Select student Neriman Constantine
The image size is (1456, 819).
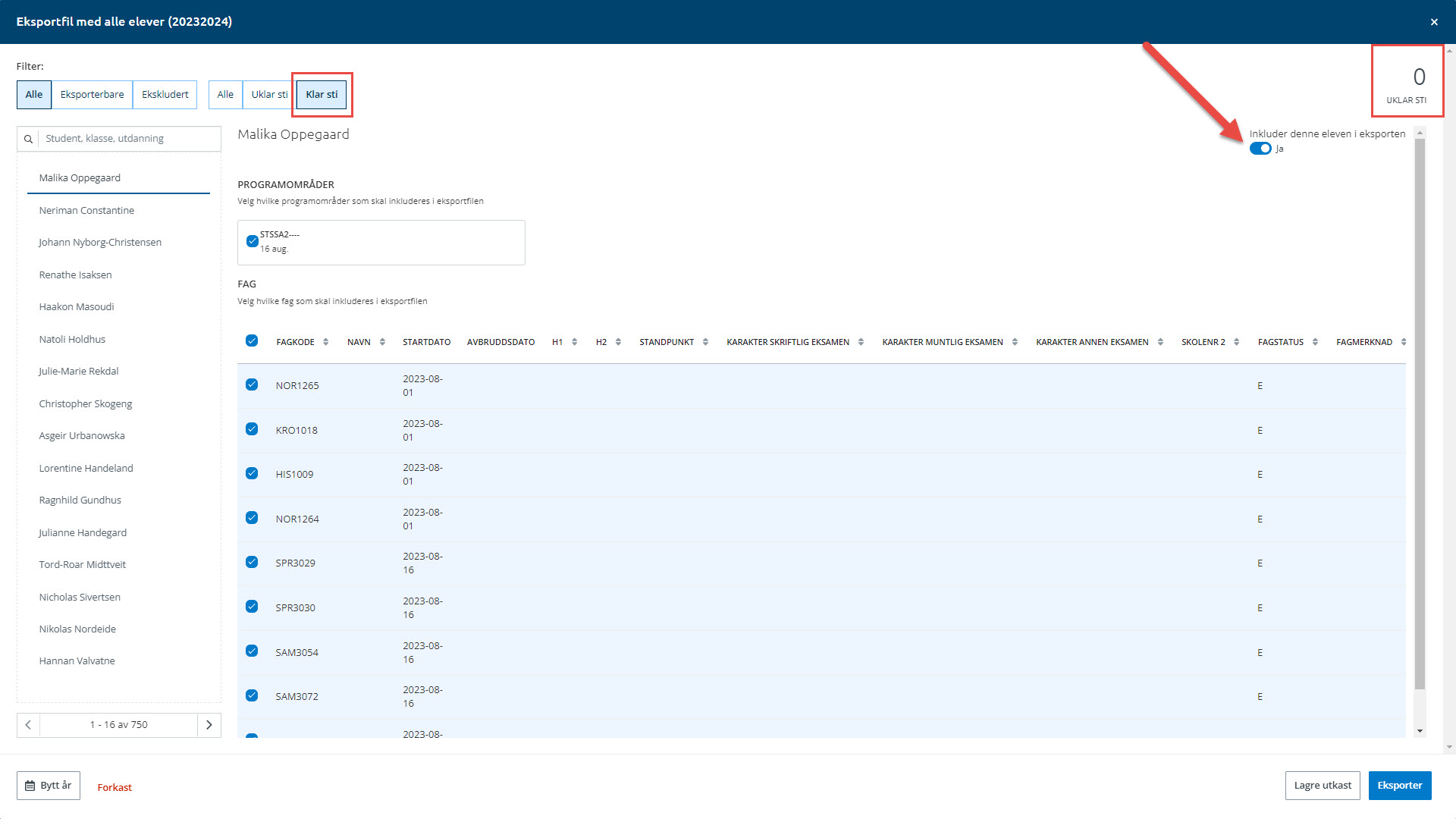click(118, 210)
